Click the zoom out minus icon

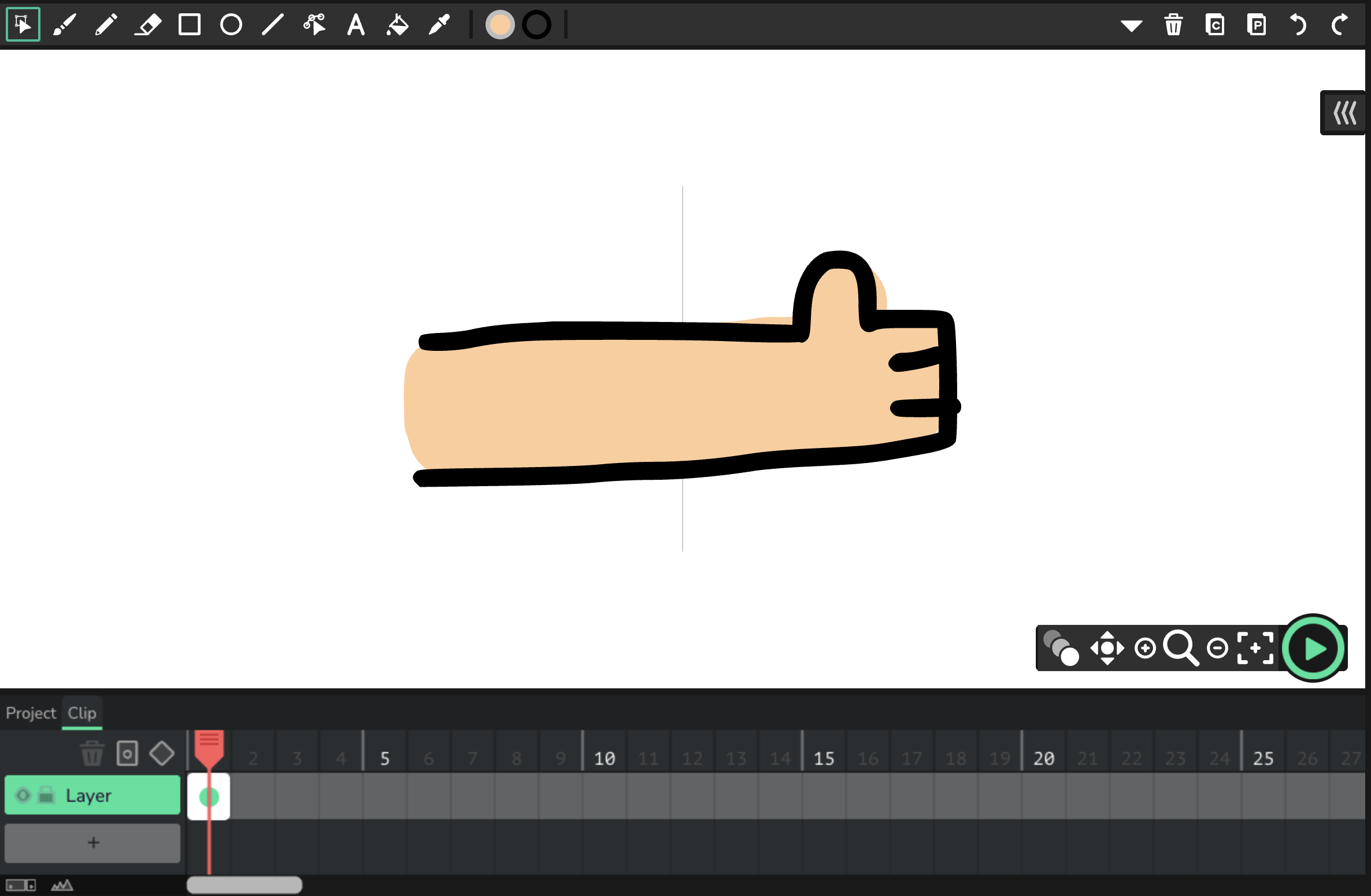1218,648
